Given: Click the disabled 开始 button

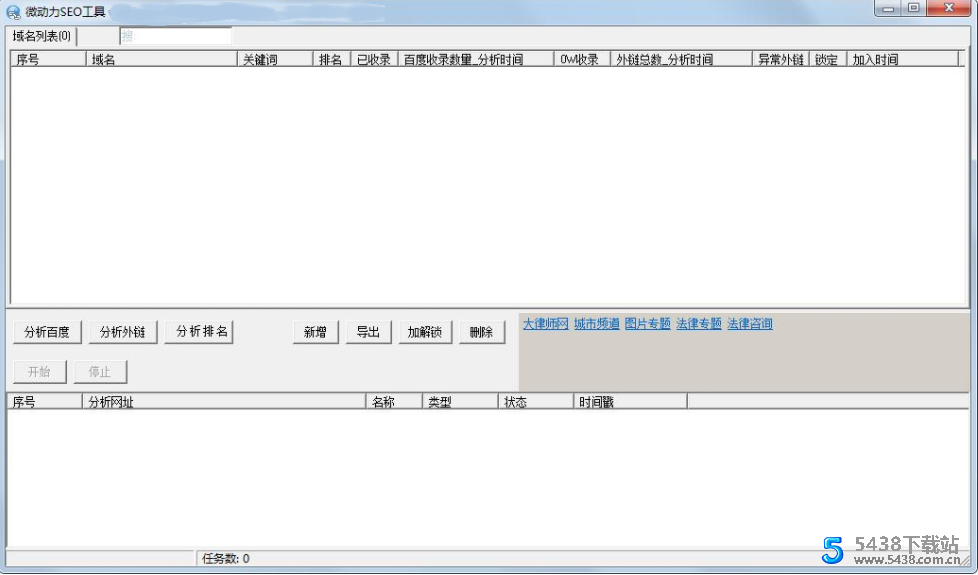Looking at the screenshot, I should 39,372.
